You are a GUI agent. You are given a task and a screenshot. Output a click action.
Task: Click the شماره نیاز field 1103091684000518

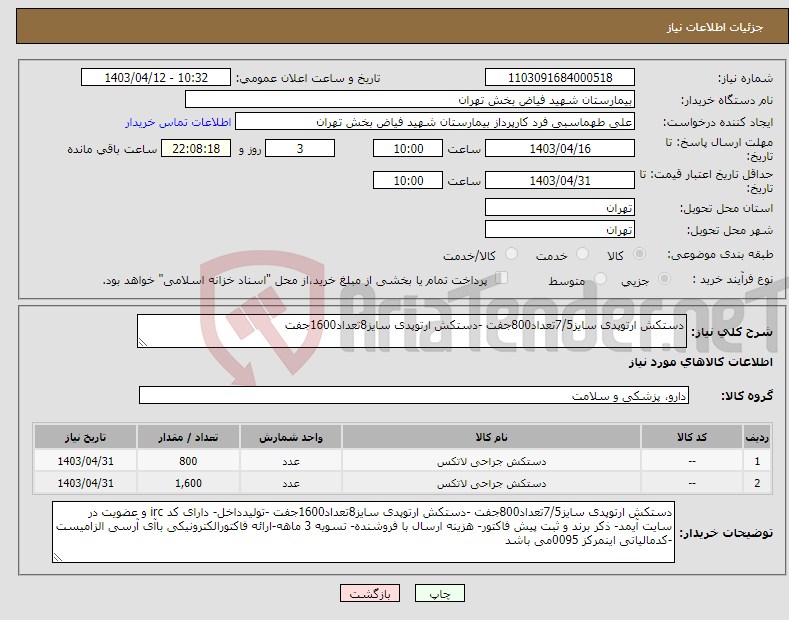point(560,78)
